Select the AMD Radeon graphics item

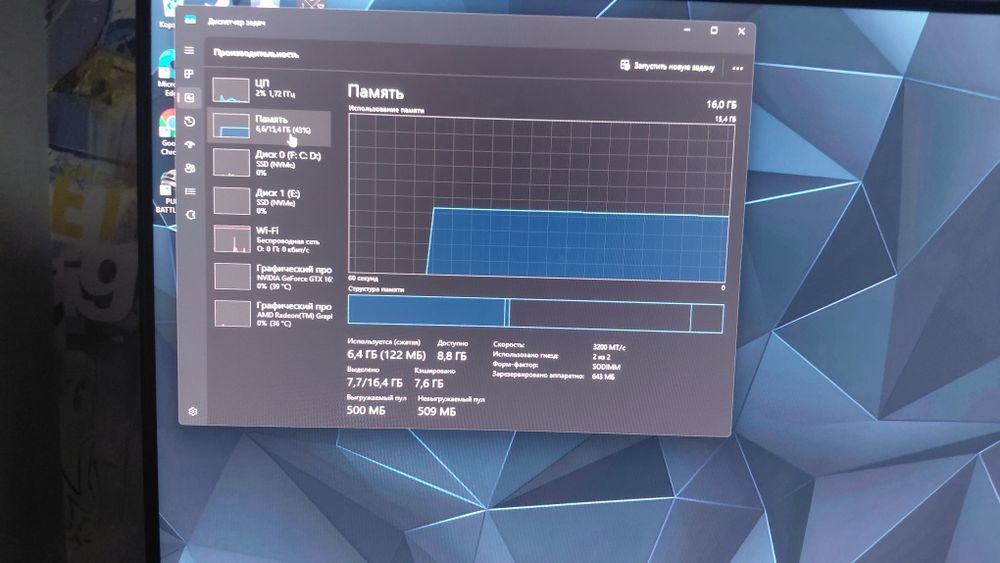[274, 314]
